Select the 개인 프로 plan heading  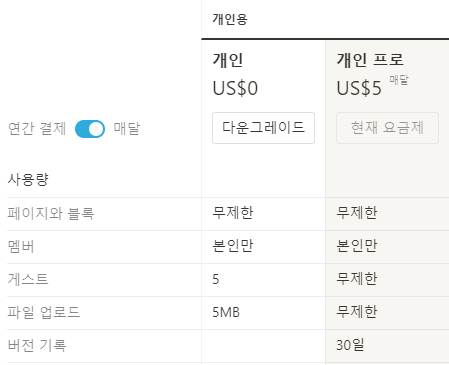click(370, 60)
